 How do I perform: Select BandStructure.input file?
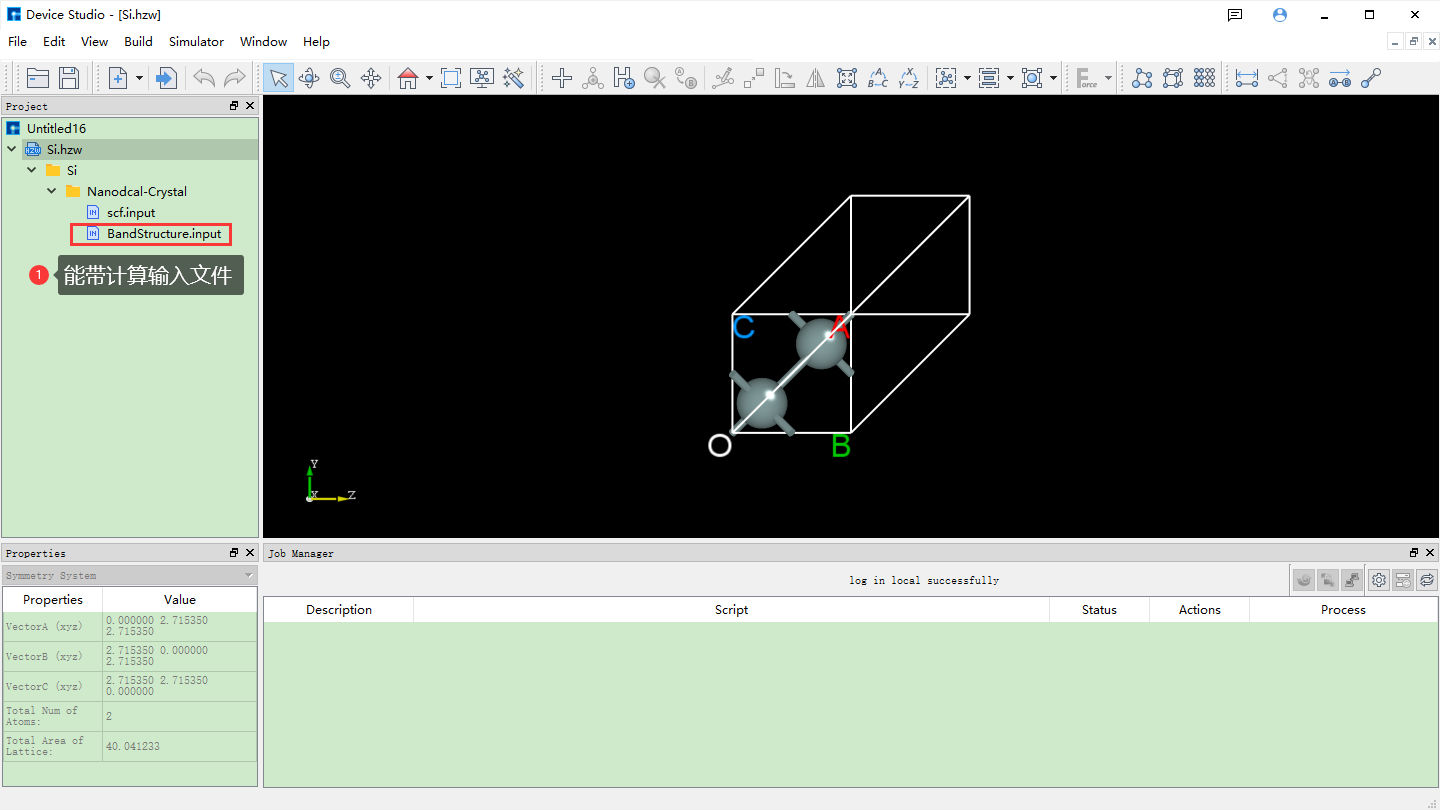click(164, 234)
